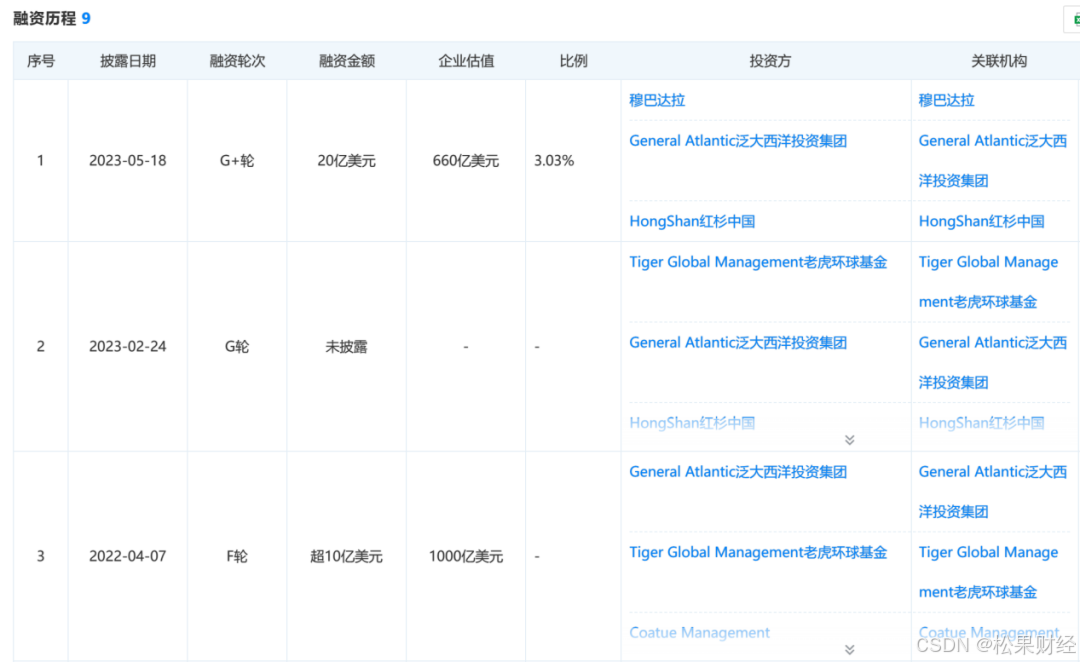
Task: Click serial number 1 cell
Action: coord(40,161)
